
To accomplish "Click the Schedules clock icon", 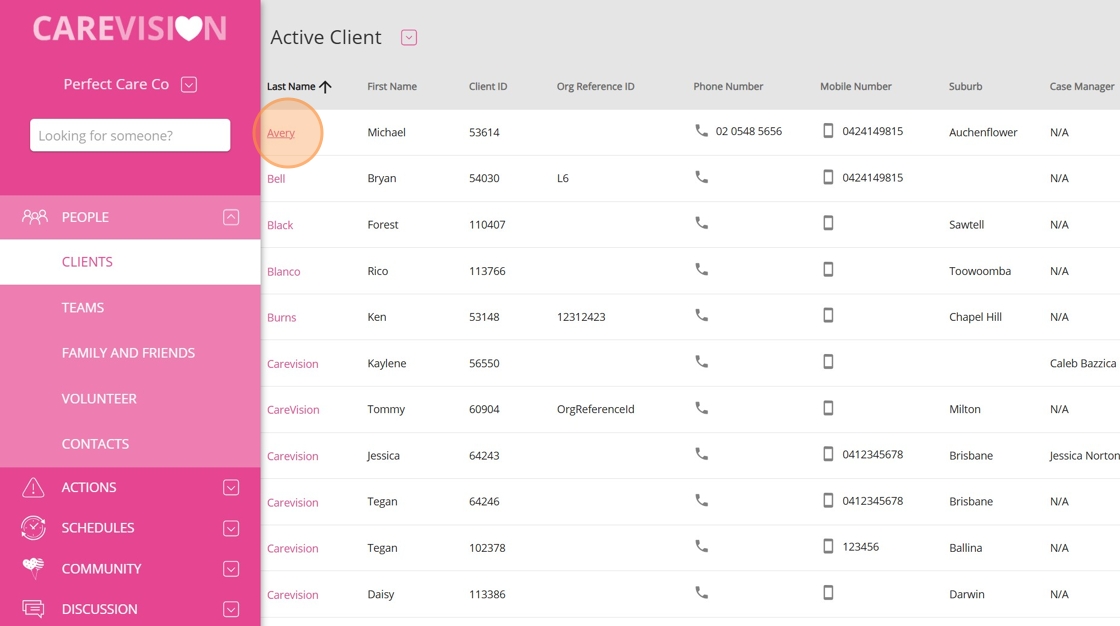I will point(33,528).
